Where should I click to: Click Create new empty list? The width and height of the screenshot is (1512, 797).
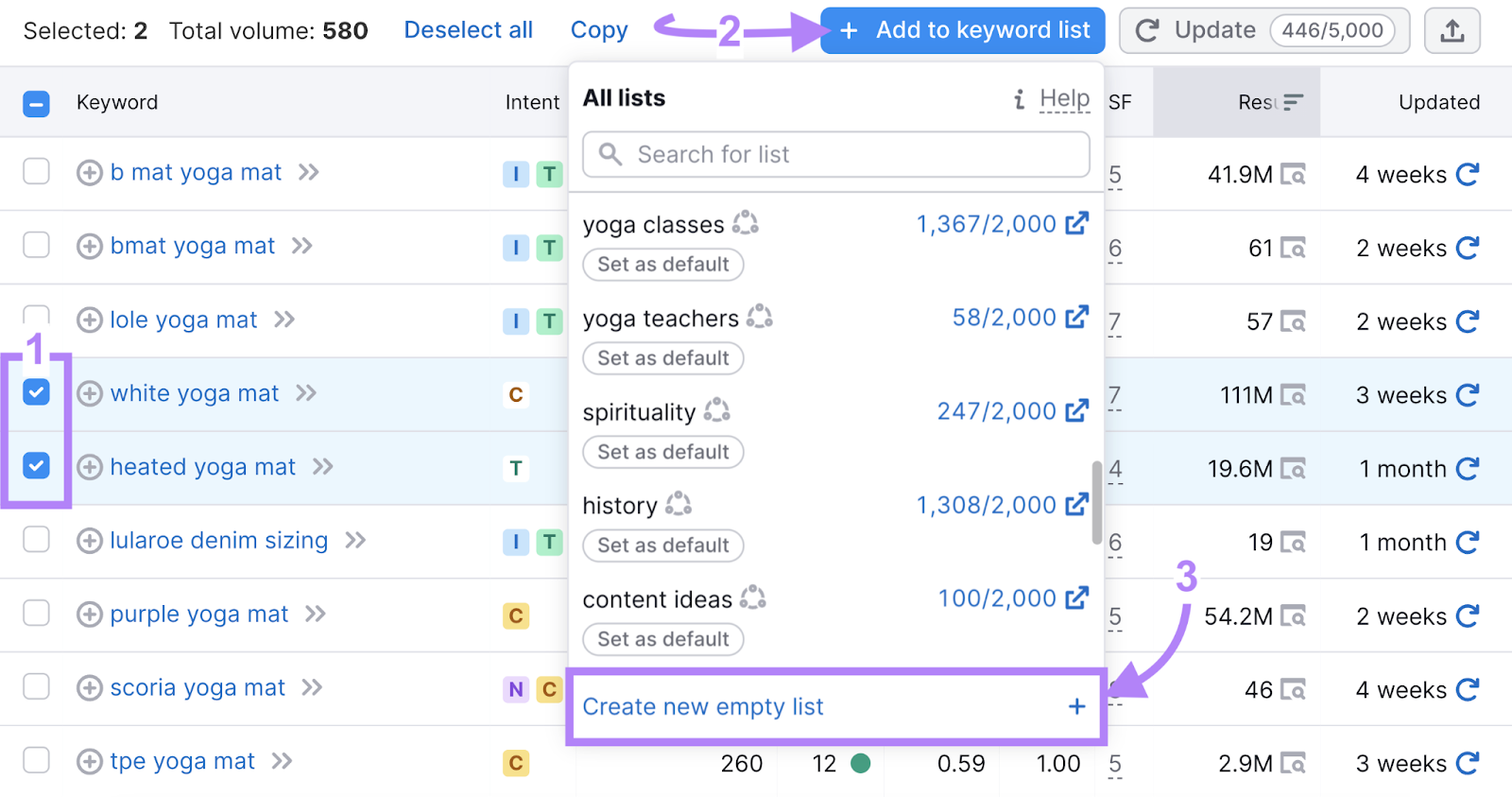[835, 707]
